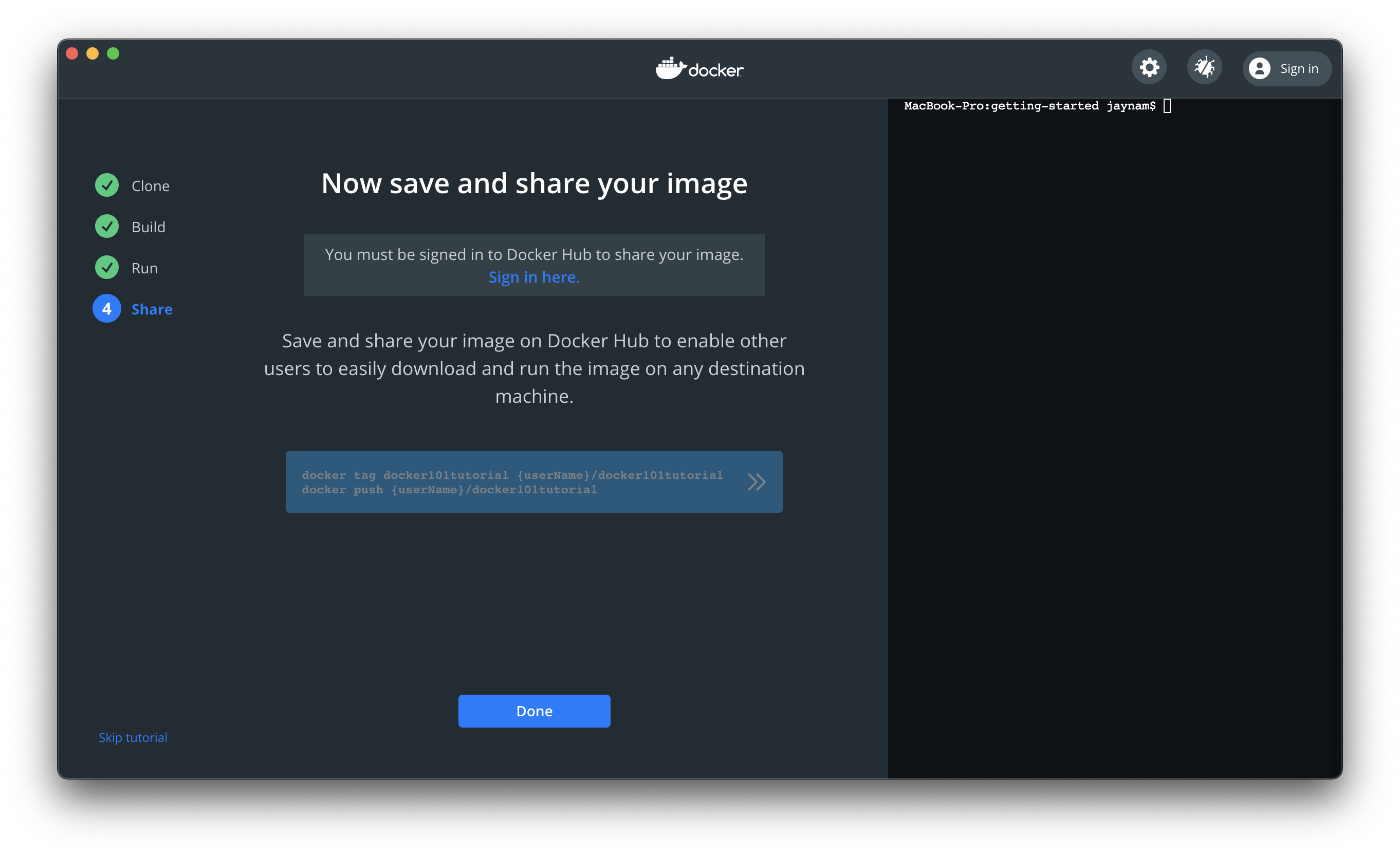Click the Sign in button
This screenshot has width=1400, height=855.
pyautogui.click(x=1298, y=69)
